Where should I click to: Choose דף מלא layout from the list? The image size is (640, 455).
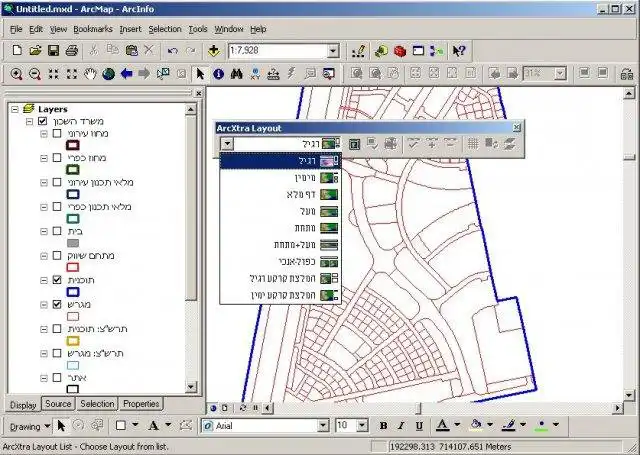[x=280, y=195]
